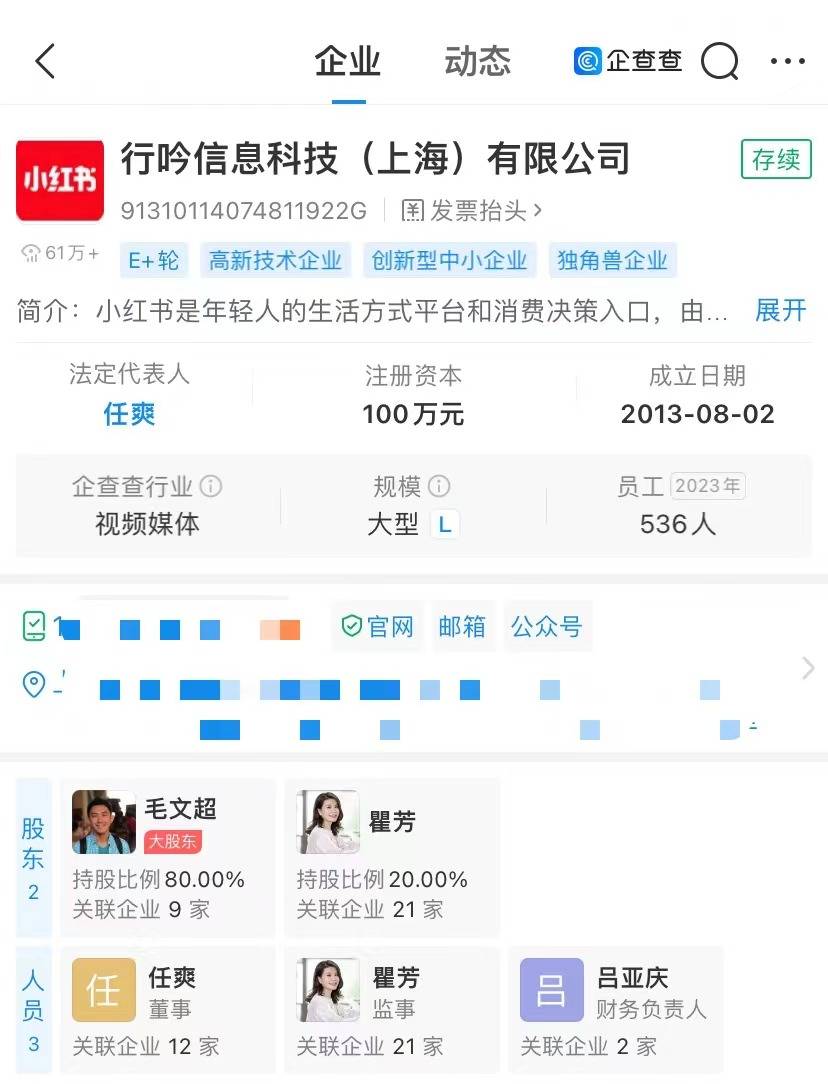Screen dimensions: 828x1084
Task: Switch to the 动态 tab
Action: pos(478,61)
